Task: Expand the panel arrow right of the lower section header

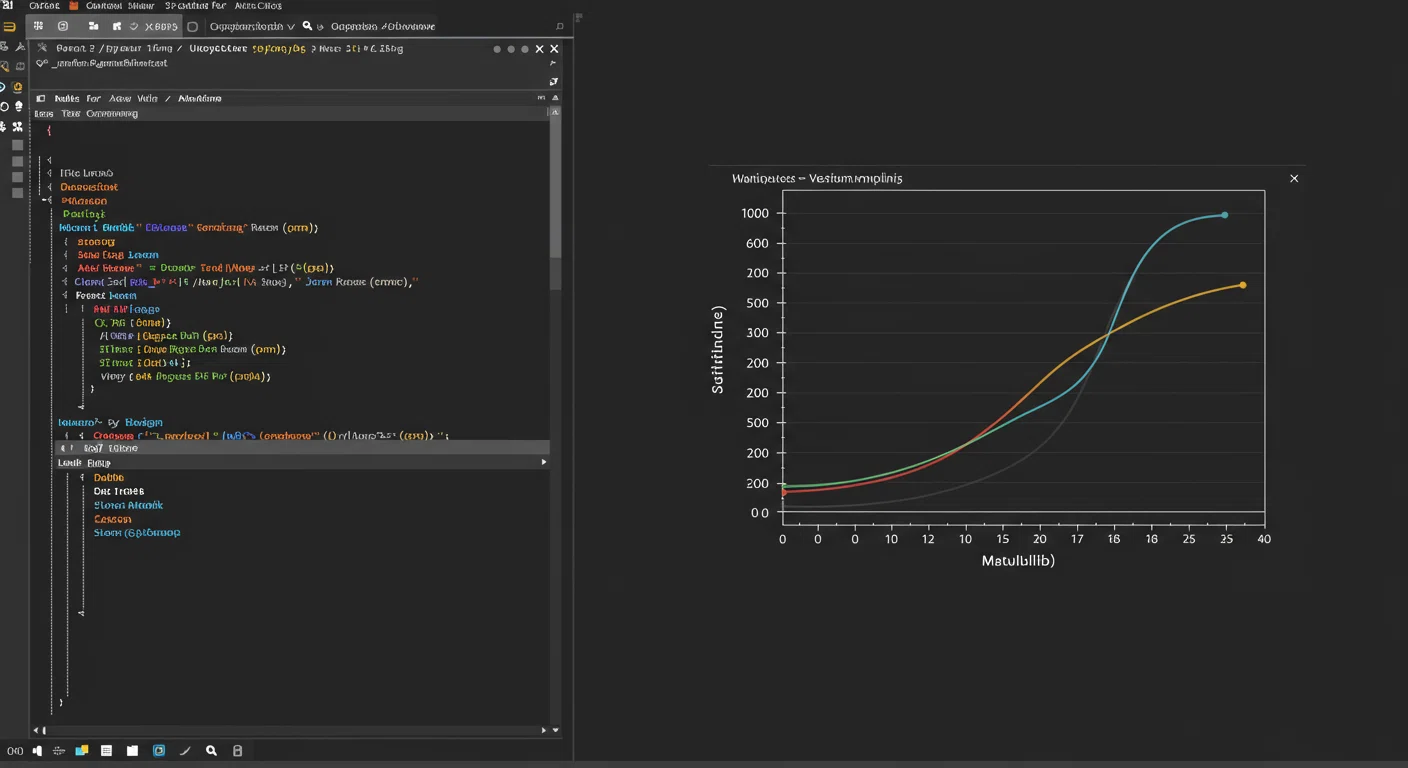Action: coord(544,462)
